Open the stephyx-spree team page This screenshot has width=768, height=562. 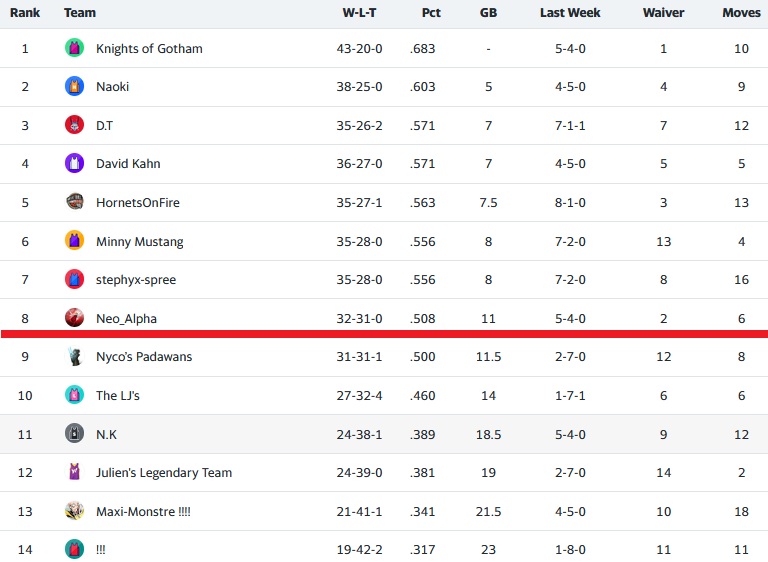136,280
